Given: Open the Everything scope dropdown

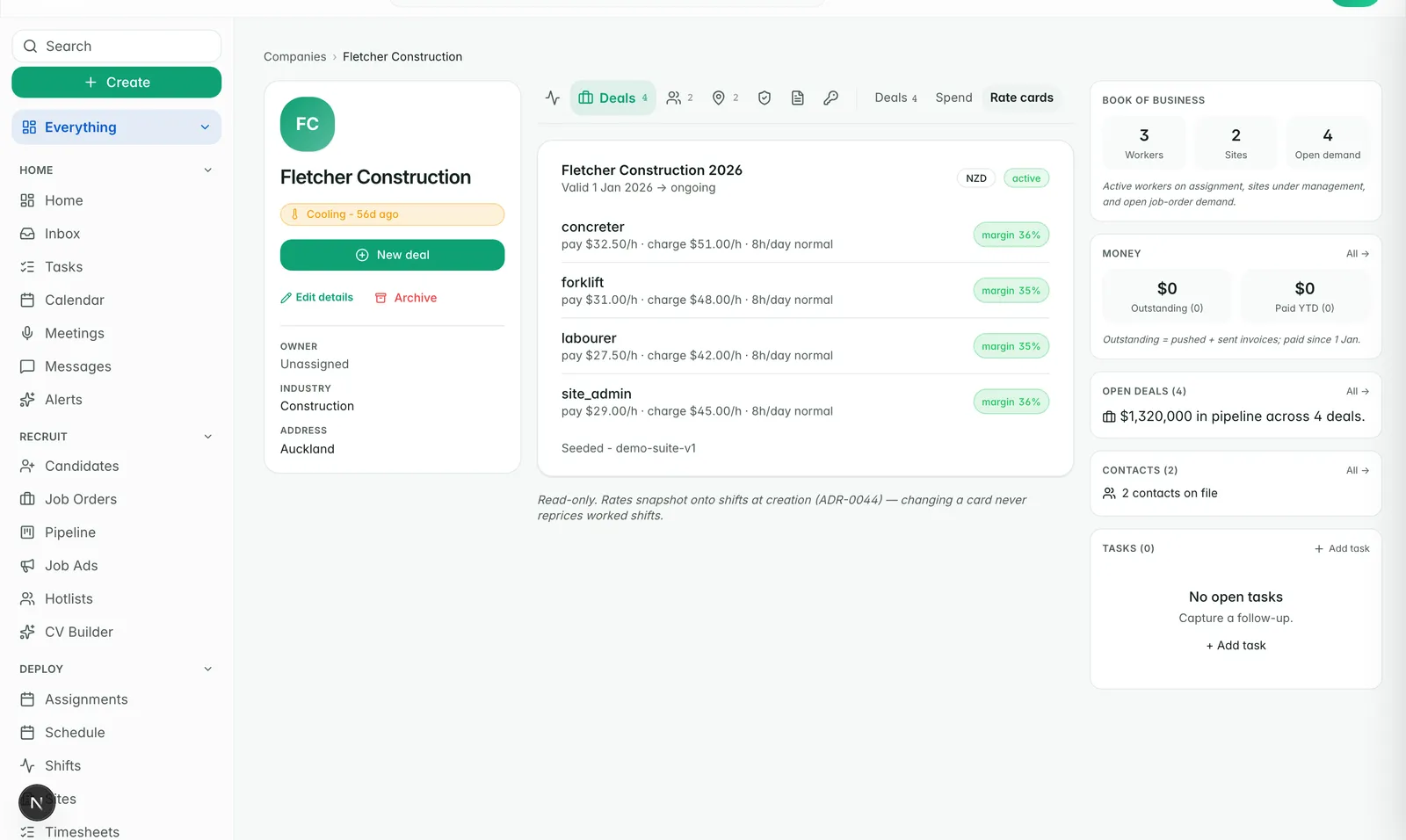Looking at the screenshot, I should [x=116, y=127].
